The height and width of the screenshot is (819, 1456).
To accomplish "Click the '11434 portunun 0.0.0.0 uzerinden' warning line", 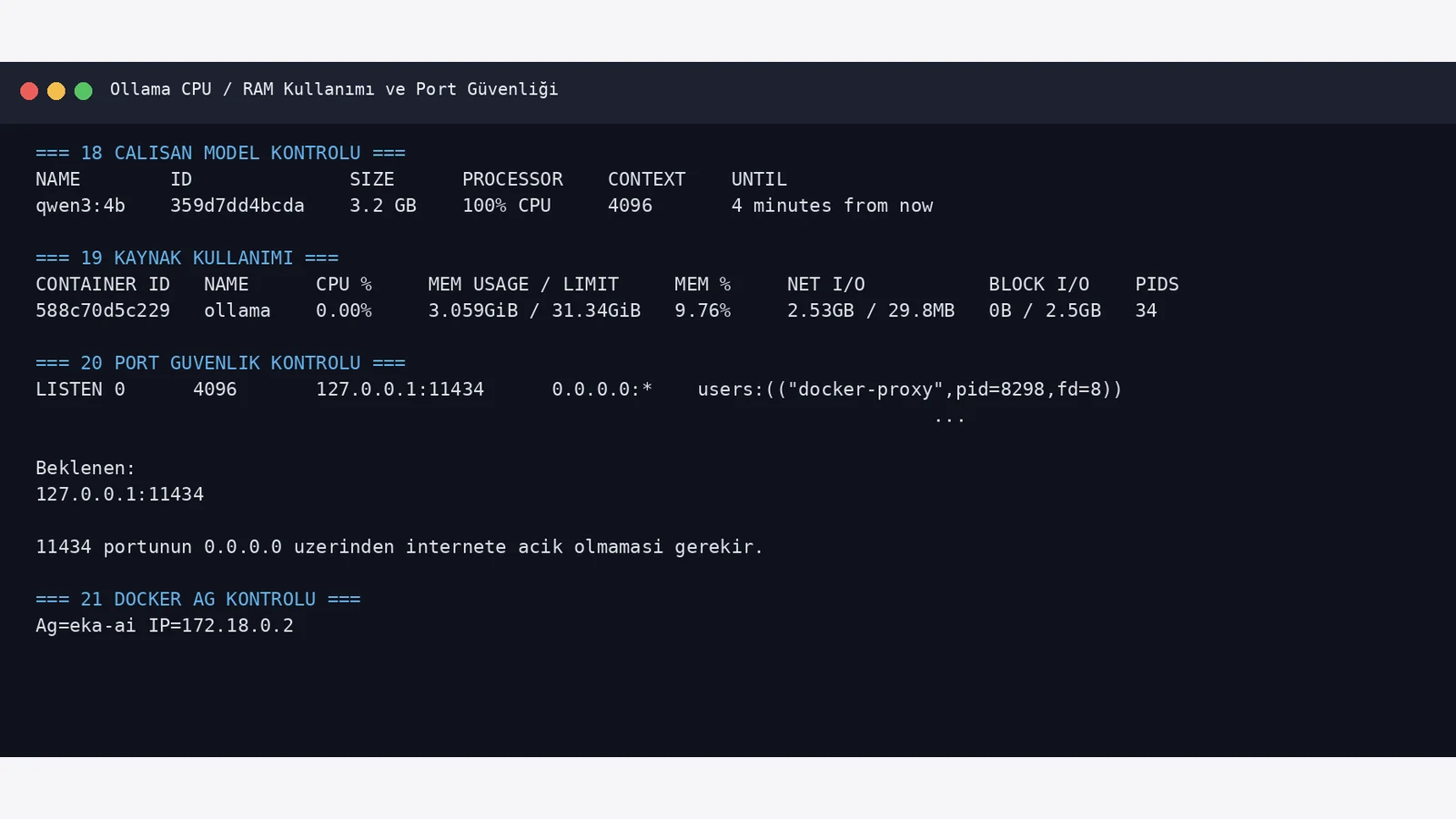I will click(399, 547).
